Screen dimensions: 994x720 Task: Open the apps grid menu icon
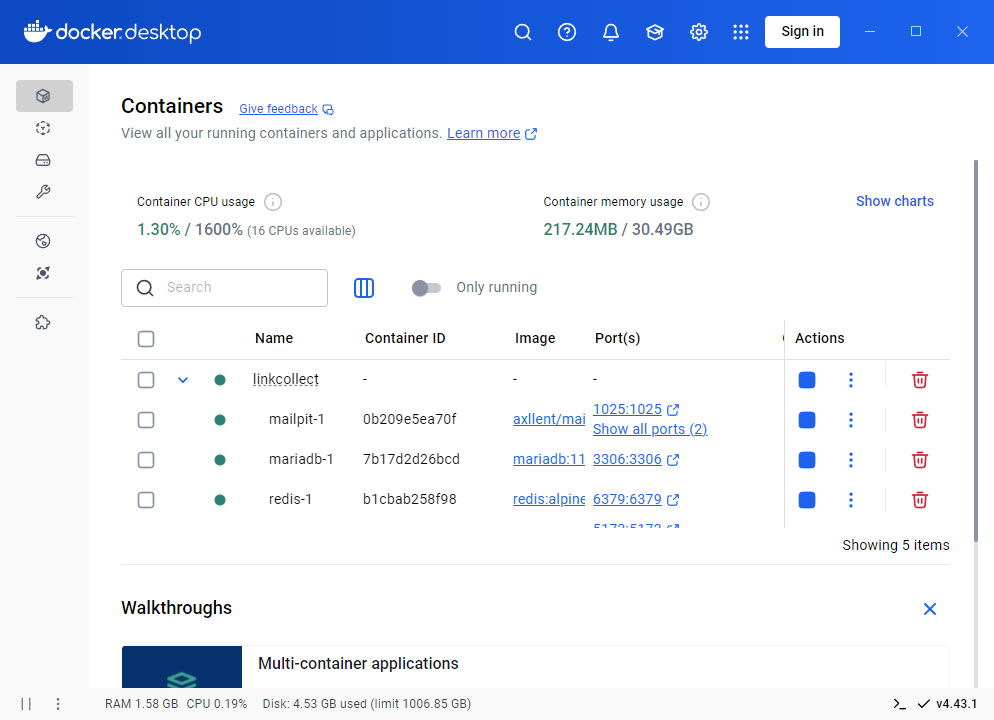point(740,32)
